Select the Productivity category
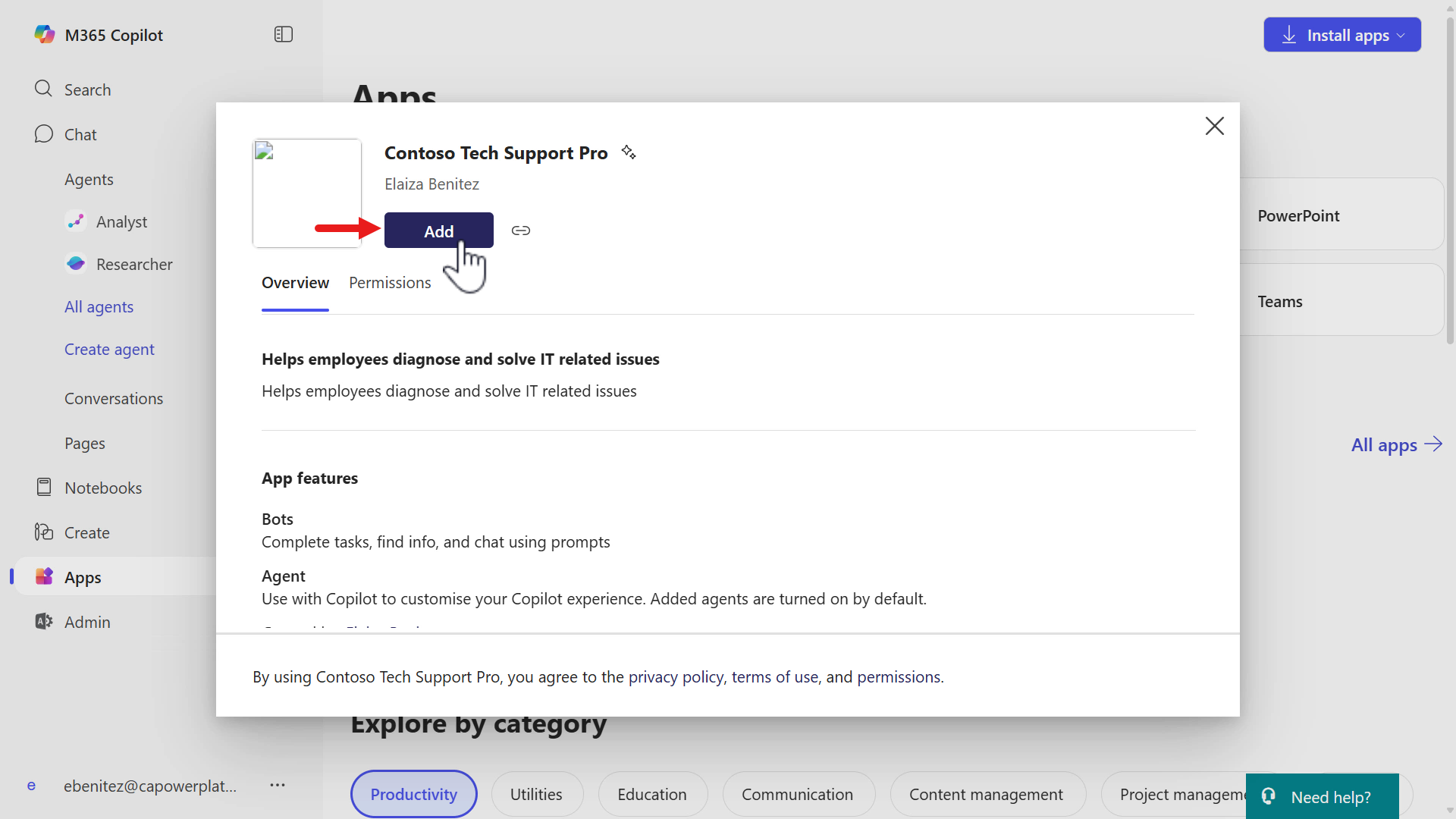The width and height of the screenshot is (1456, 819). click(413, 793)
